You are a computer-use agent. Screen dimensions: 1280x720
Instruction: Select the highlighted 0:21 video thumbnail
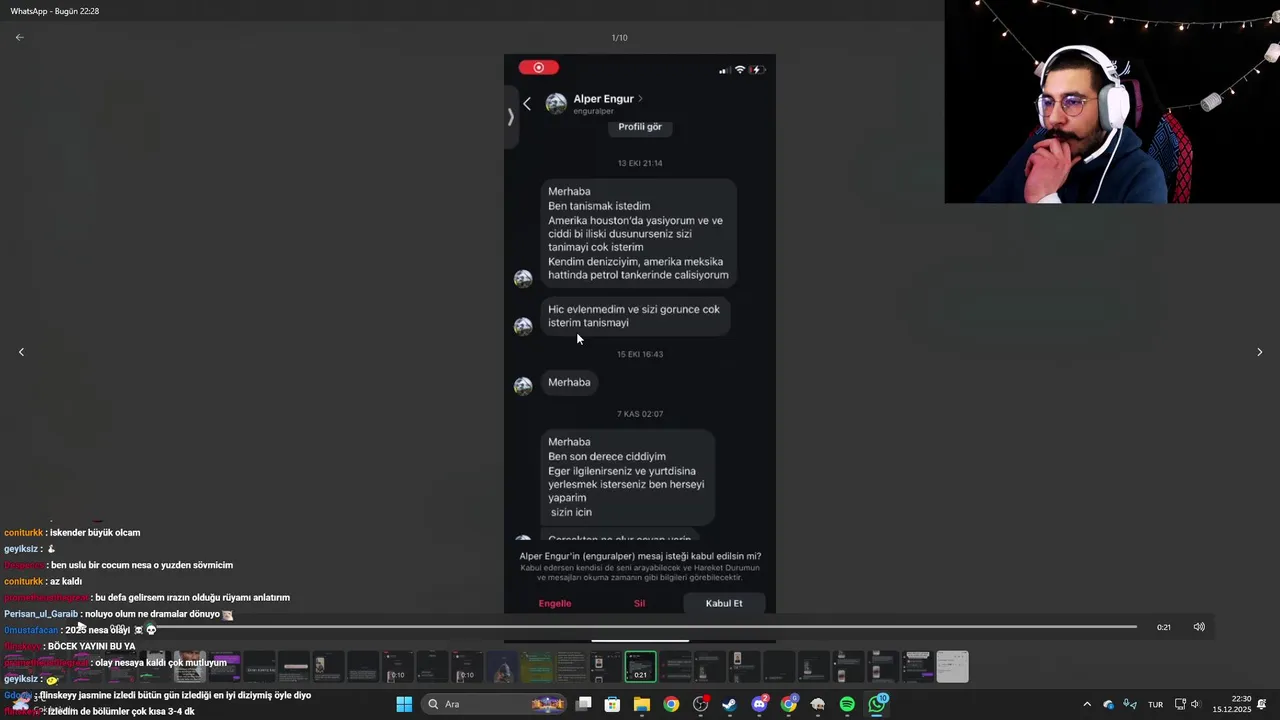click(x=640, y=667)
